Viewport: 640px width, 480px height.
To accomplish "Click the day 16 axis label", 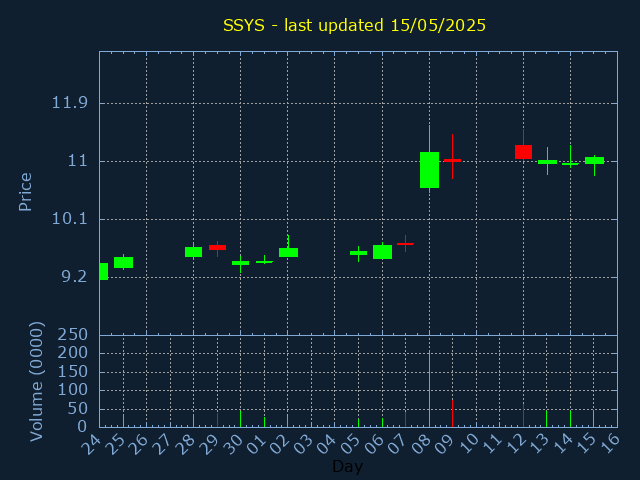I will click(x=610, y=443).
